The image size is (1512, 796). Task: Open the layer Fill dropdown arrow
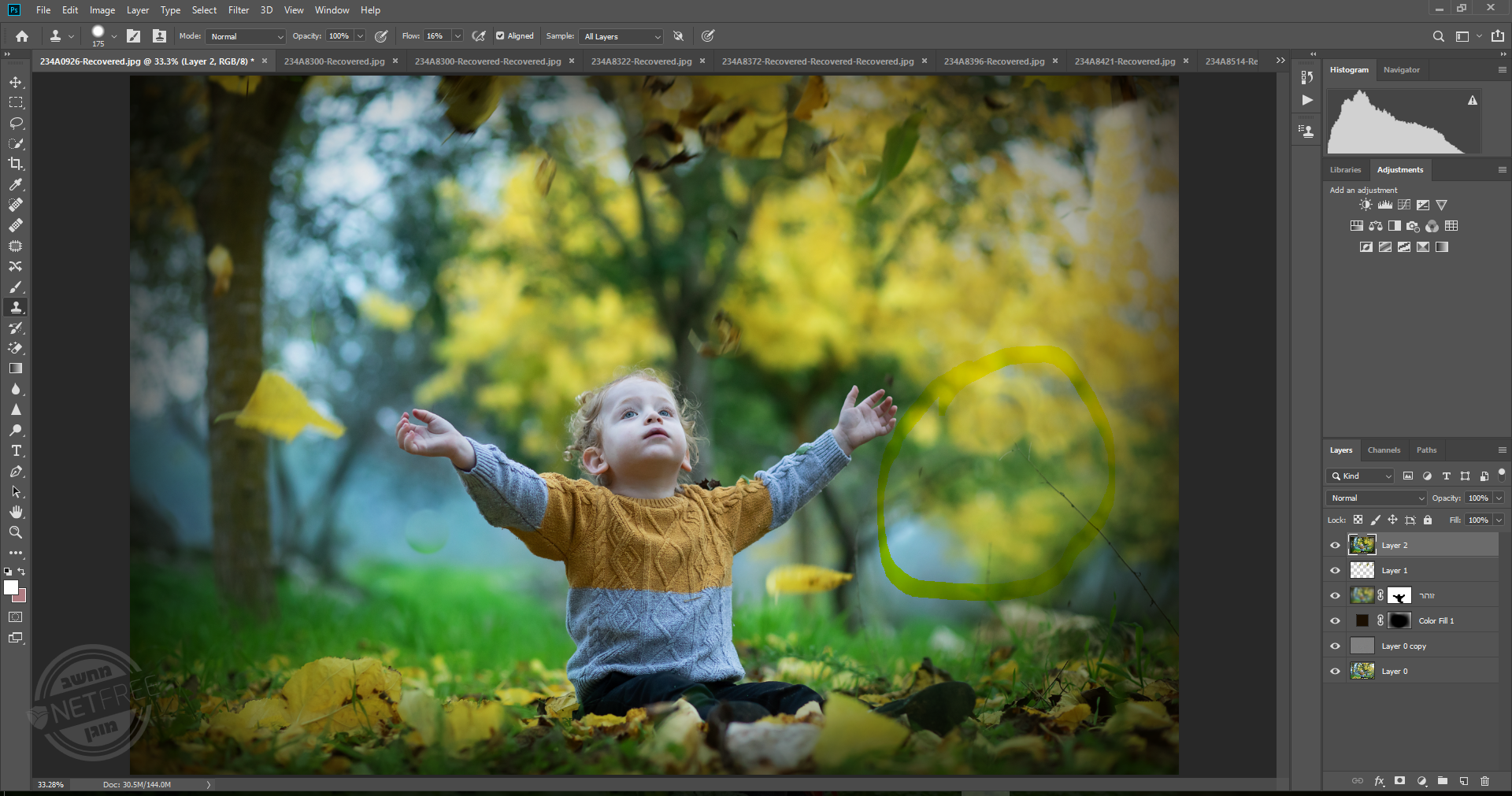point(1499,520)
